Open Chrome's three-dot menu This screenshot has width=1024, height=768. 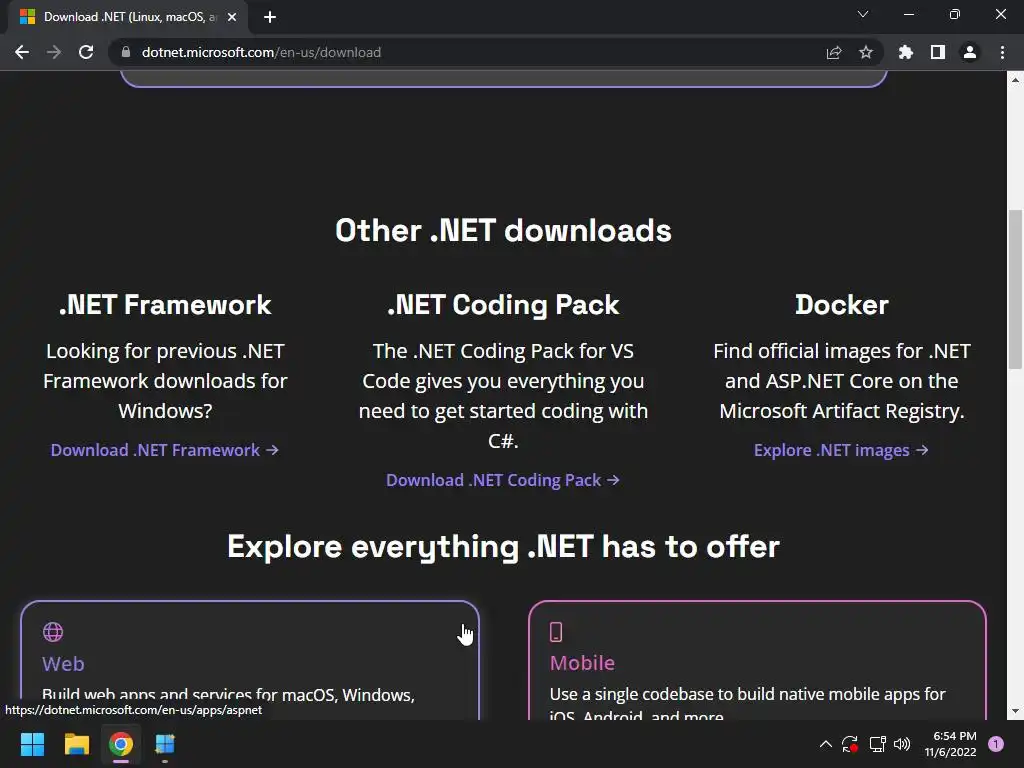pyautogui.click(x=1002, y=52)
